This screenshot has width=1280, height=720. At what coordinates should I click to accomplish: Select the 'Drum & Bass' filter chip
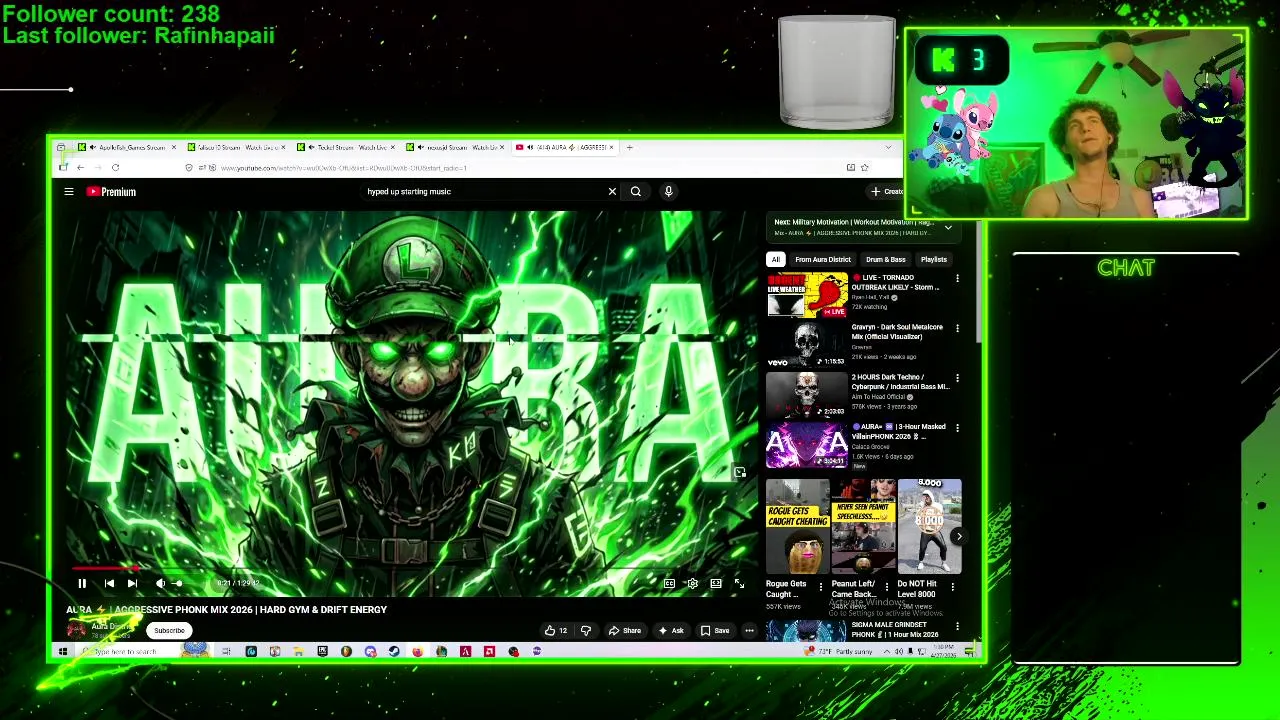coord(886,260)
